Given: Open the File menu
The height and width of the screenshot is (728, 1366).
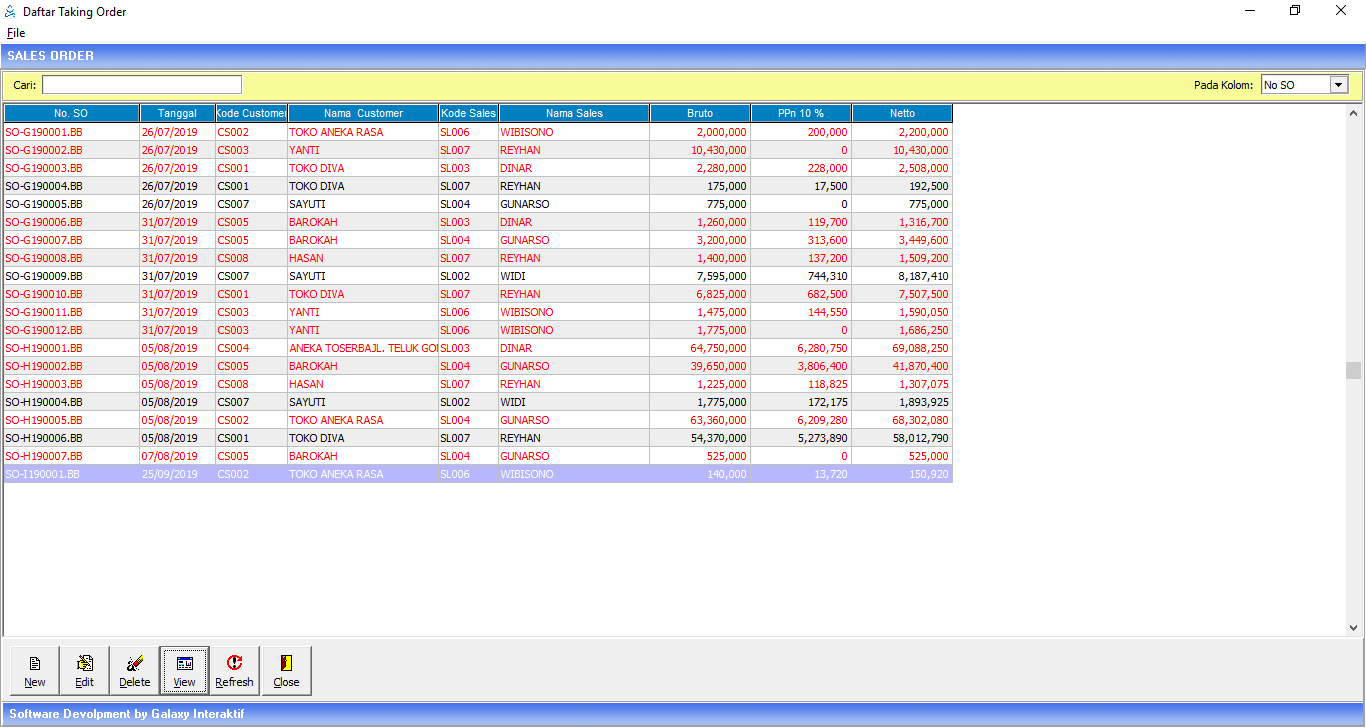Looking at the screenshot, I should point(16,33).
